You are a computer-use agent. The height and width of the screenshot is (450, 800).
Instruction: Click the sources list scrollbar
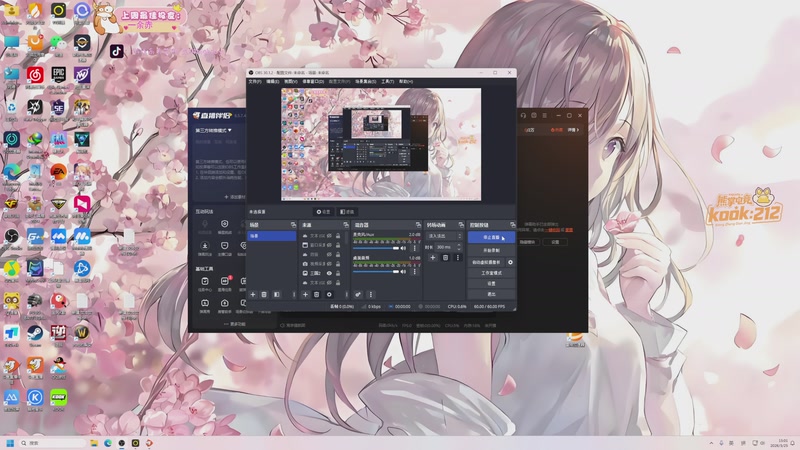click(x=346, y=240)
